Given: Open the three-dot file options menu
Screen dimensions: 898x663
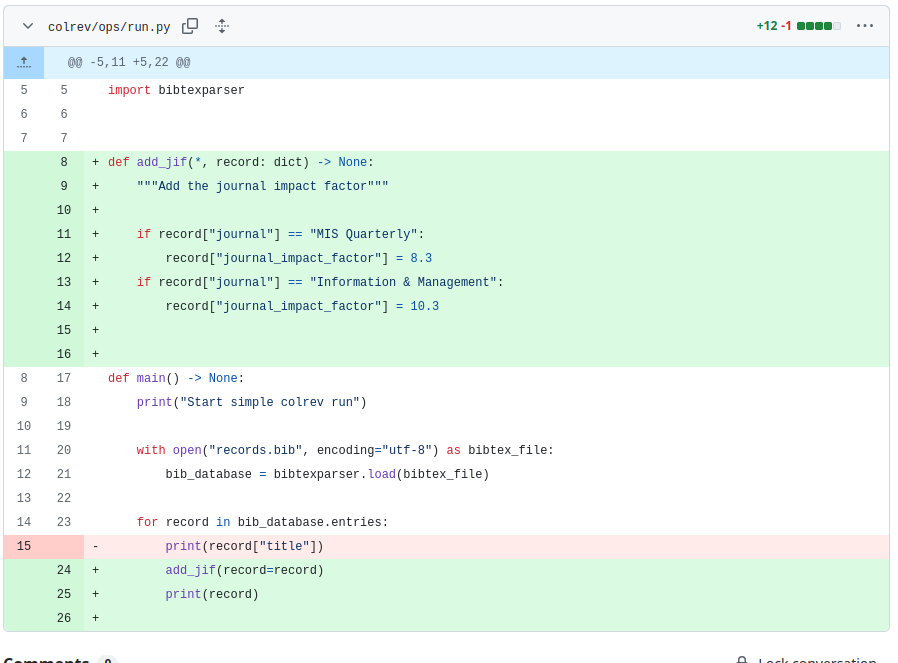Looking at the screenshot, I should click(x=865, y=26).
